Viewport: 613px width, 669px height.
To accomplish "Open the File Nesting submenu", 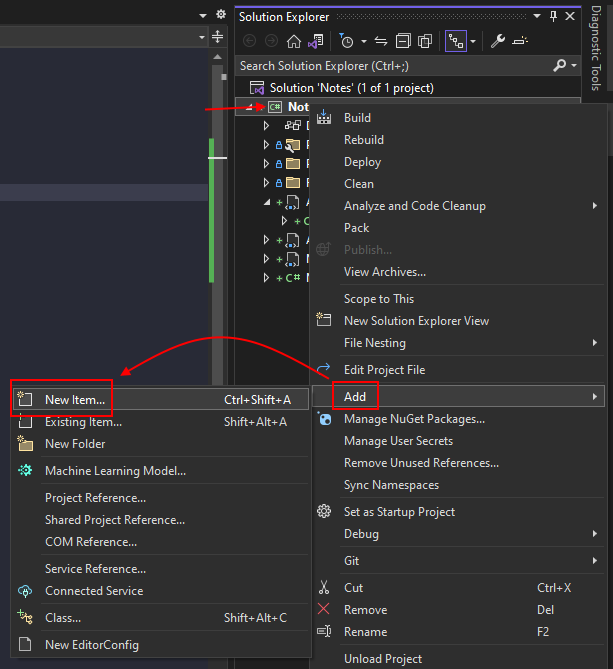I will coord(459,343).
